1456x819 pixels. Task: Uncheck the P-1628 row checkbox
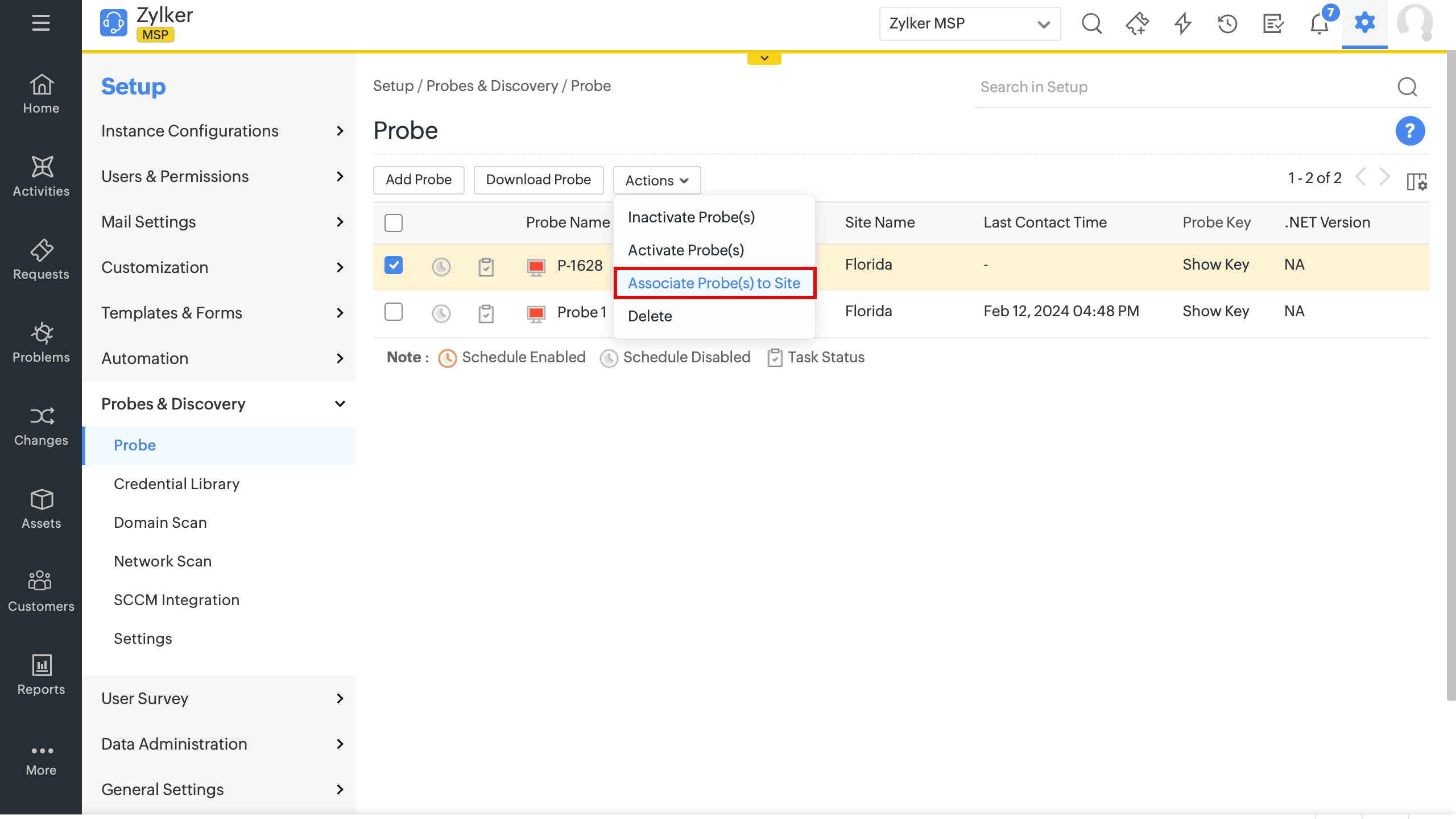click(393, 265)
